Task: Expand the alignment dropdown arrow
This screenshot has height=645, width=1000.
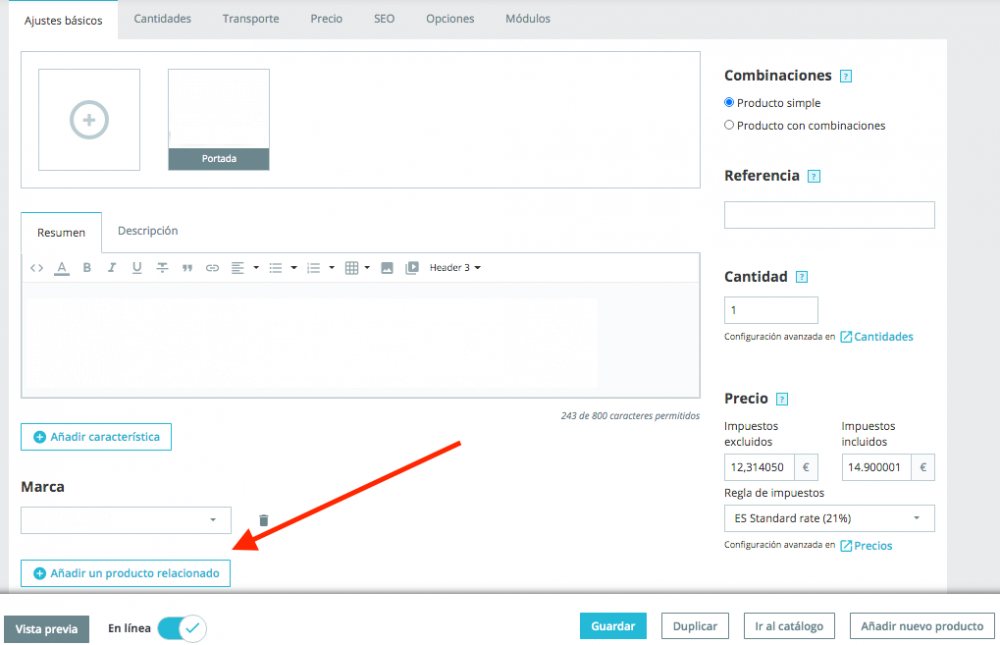Action: (256, 268)
